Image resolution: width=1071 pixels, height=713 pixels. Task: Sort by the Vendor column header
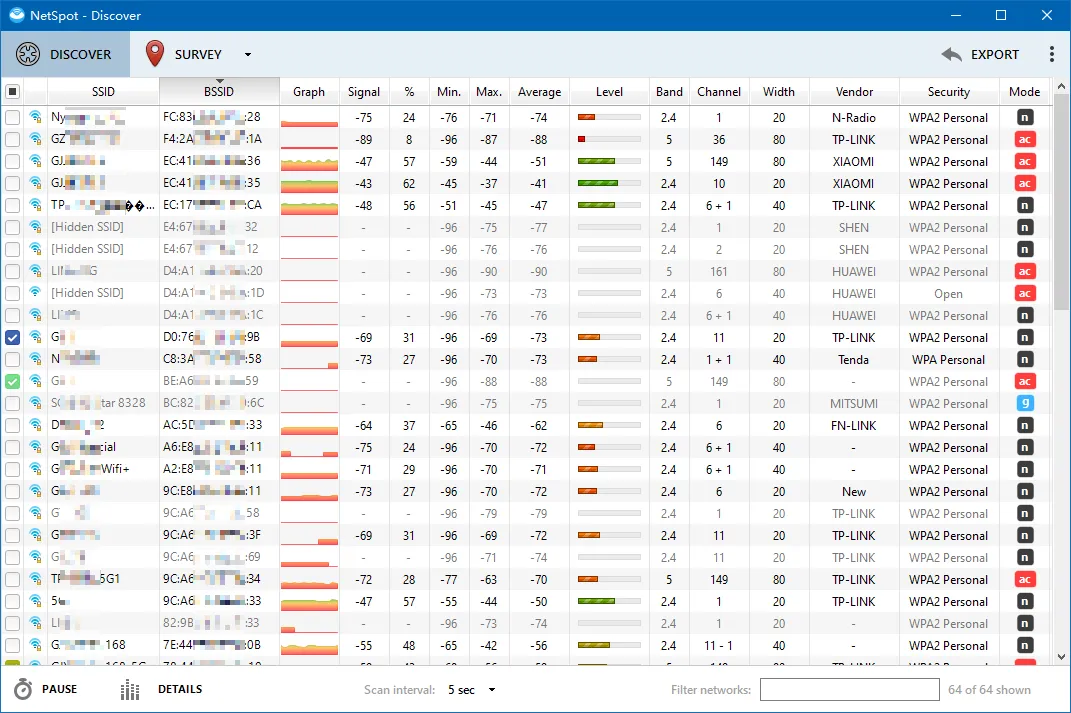(x=854, y=92)
